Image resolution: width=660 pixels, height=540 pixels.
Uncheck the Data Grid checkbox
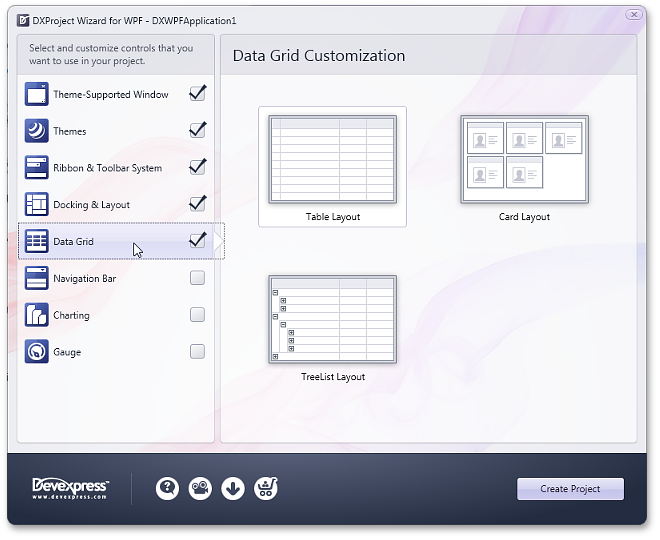click(x=197, y=240)
